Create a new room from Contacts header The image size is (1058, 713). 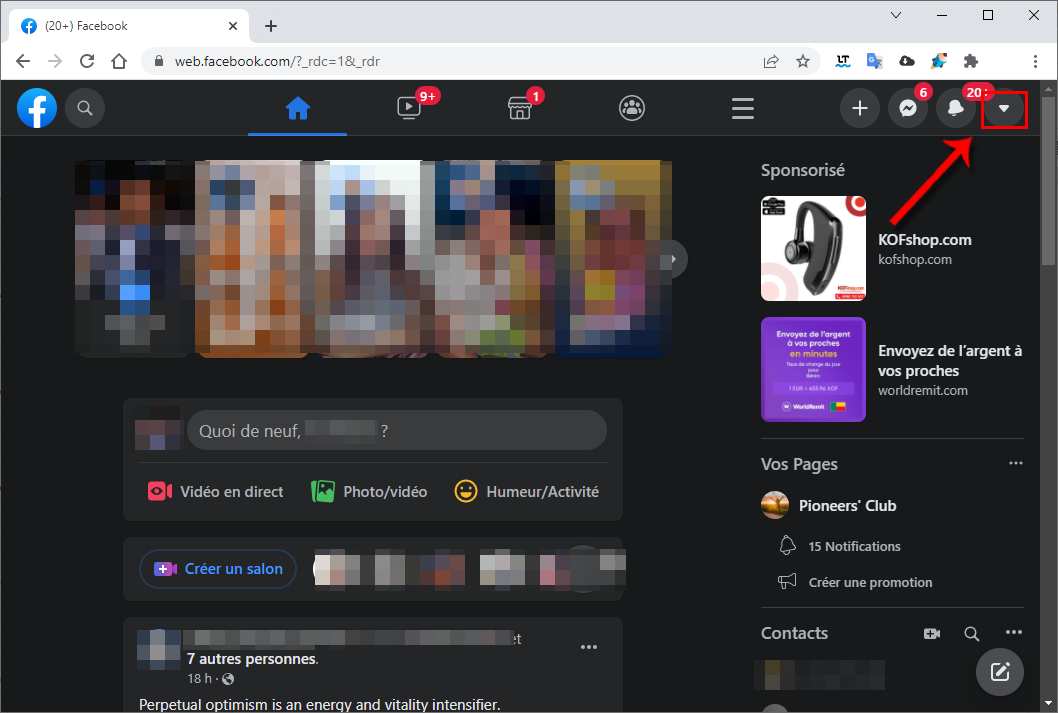tap(932, 633)
